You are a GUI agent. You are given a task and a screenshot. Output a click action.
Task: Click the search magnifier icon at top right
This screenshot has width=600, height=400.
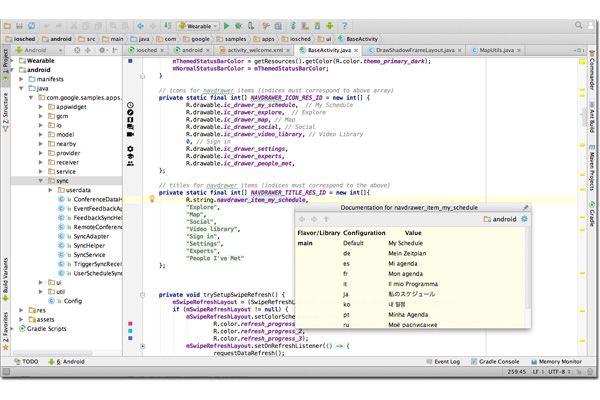pyautogui.click(x=579, y=26)
